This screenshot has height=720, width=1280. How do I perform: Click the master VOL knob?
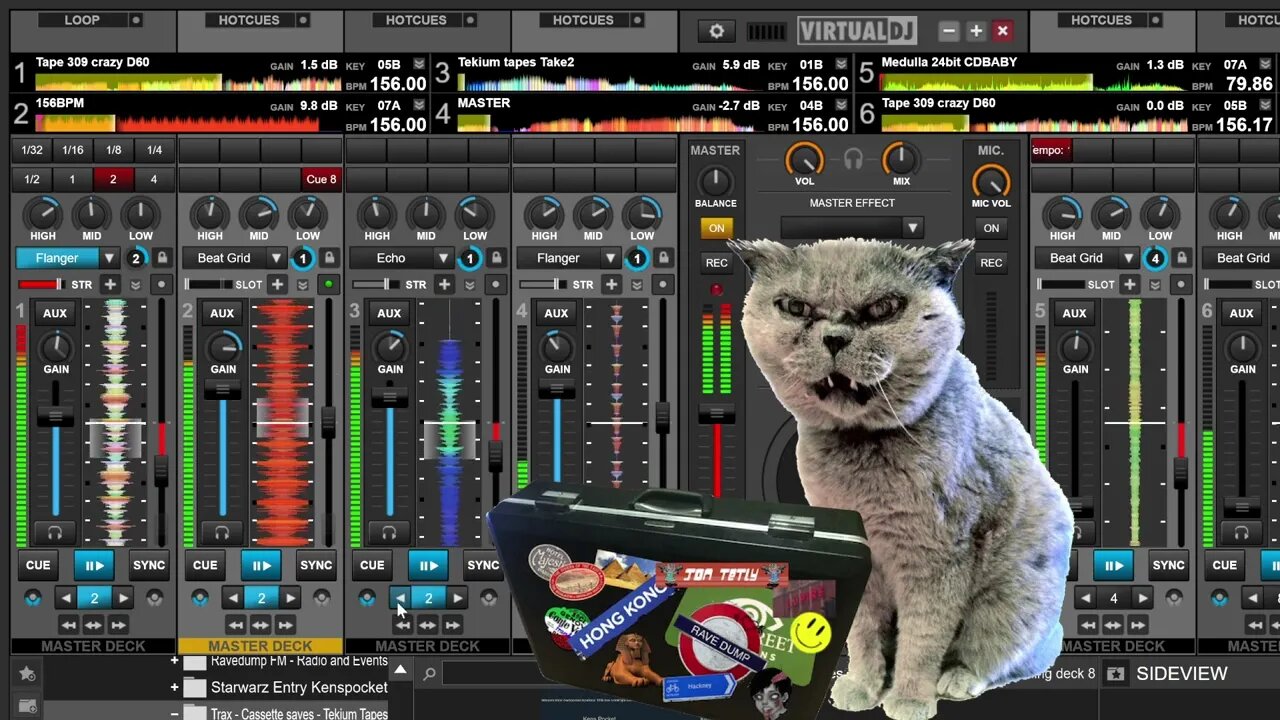point(804,159)
